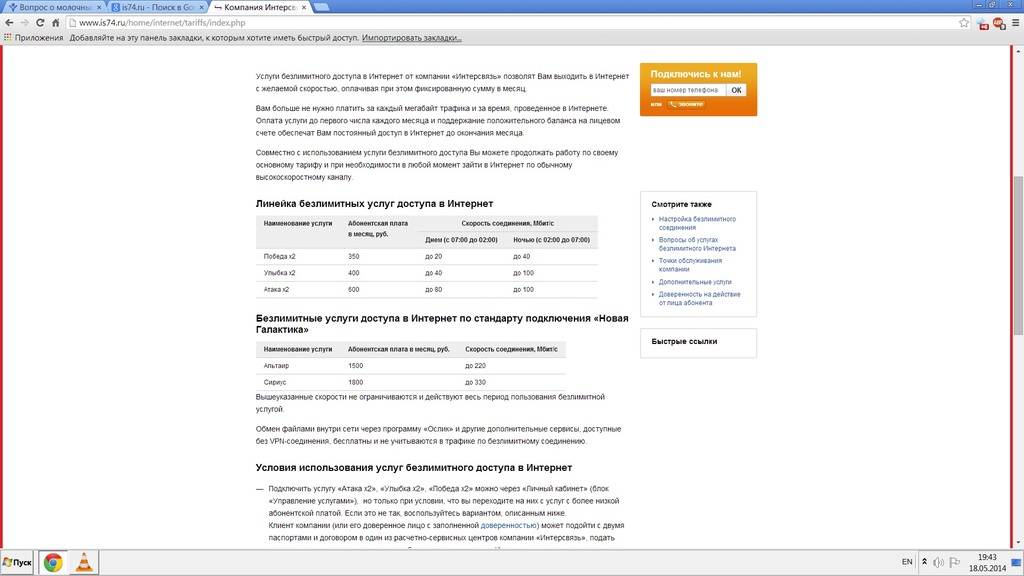Screen dimensions: 1024x576
Task: Click the 350 price cell for Победа x2
Action: (x=353, y=257)
